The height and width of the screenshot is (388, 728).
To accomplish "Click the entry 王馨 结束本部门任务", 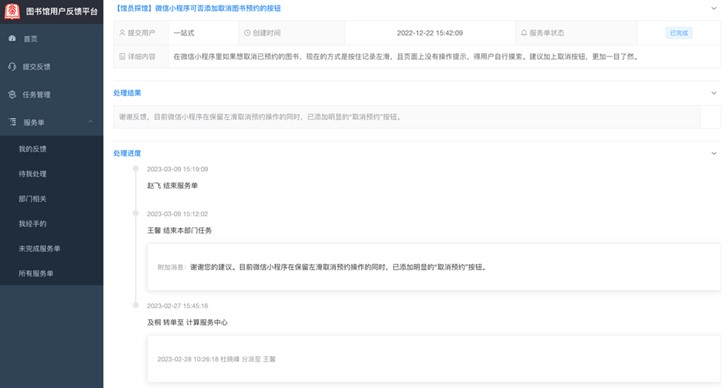I will 179,231.
